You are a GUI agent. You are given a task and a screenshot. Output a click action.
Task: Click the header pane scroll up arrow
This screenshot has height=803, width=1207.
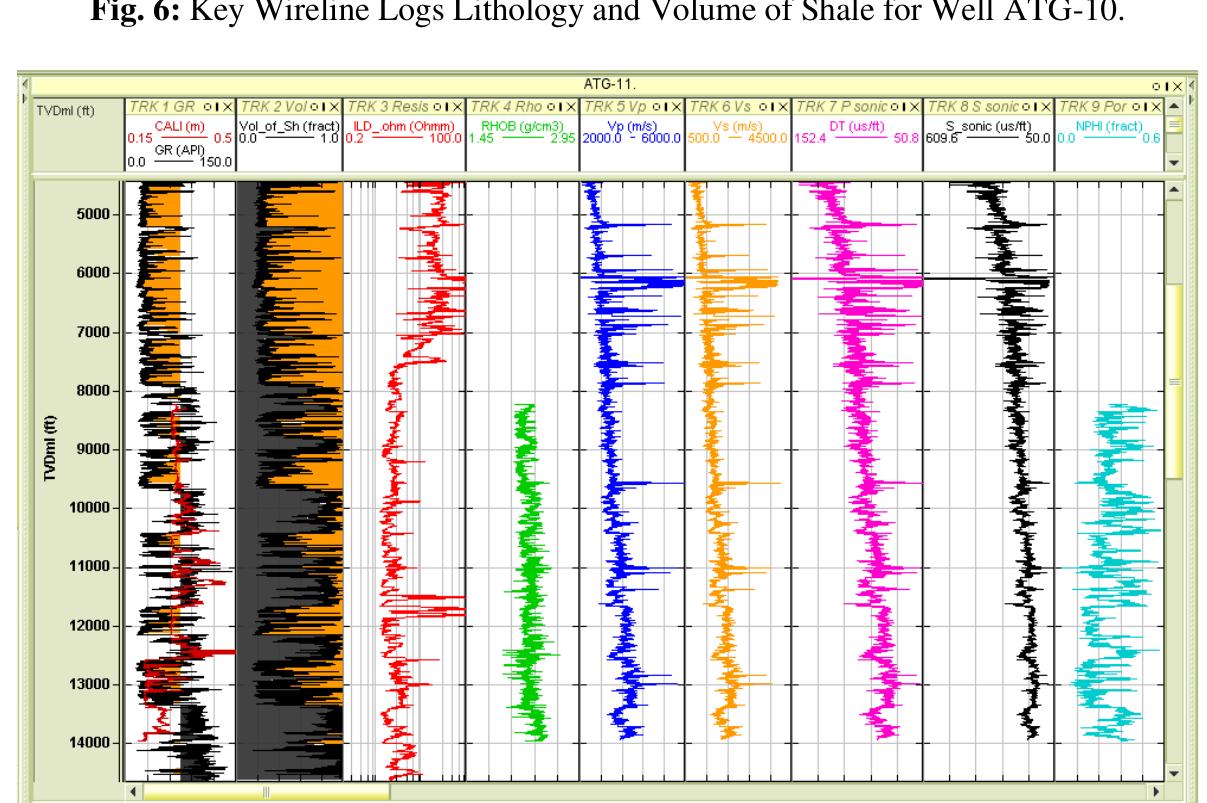click(1174, 106)
